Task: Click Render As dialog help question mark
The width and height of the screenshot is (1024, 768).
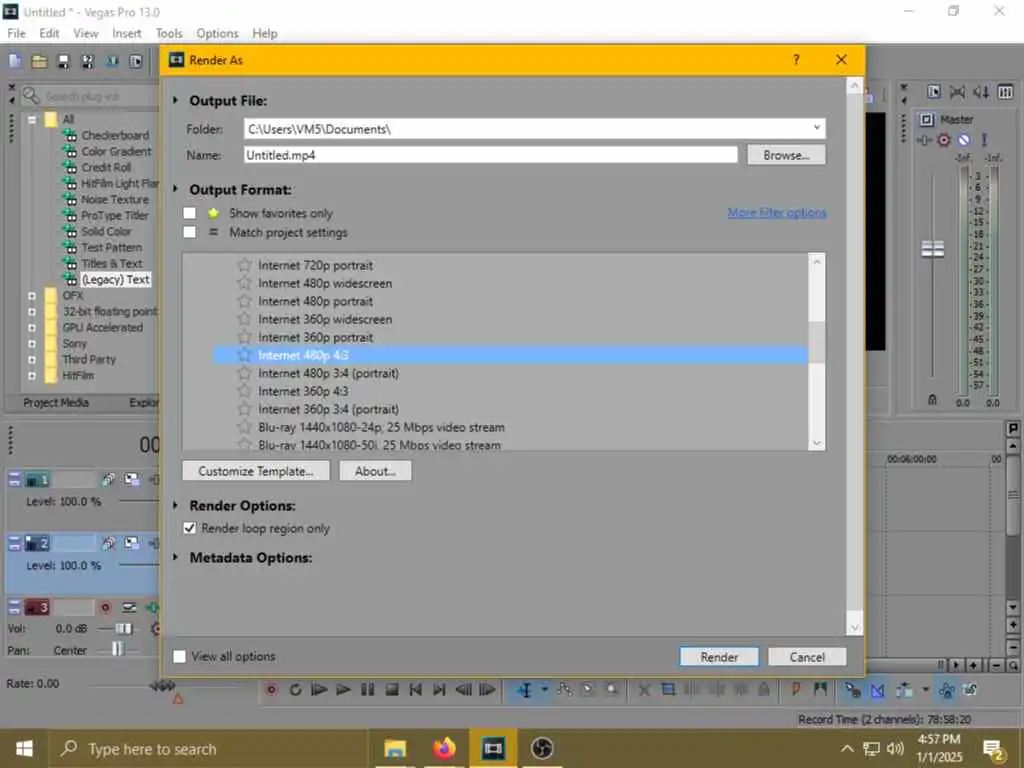Action: click(796, 60)
